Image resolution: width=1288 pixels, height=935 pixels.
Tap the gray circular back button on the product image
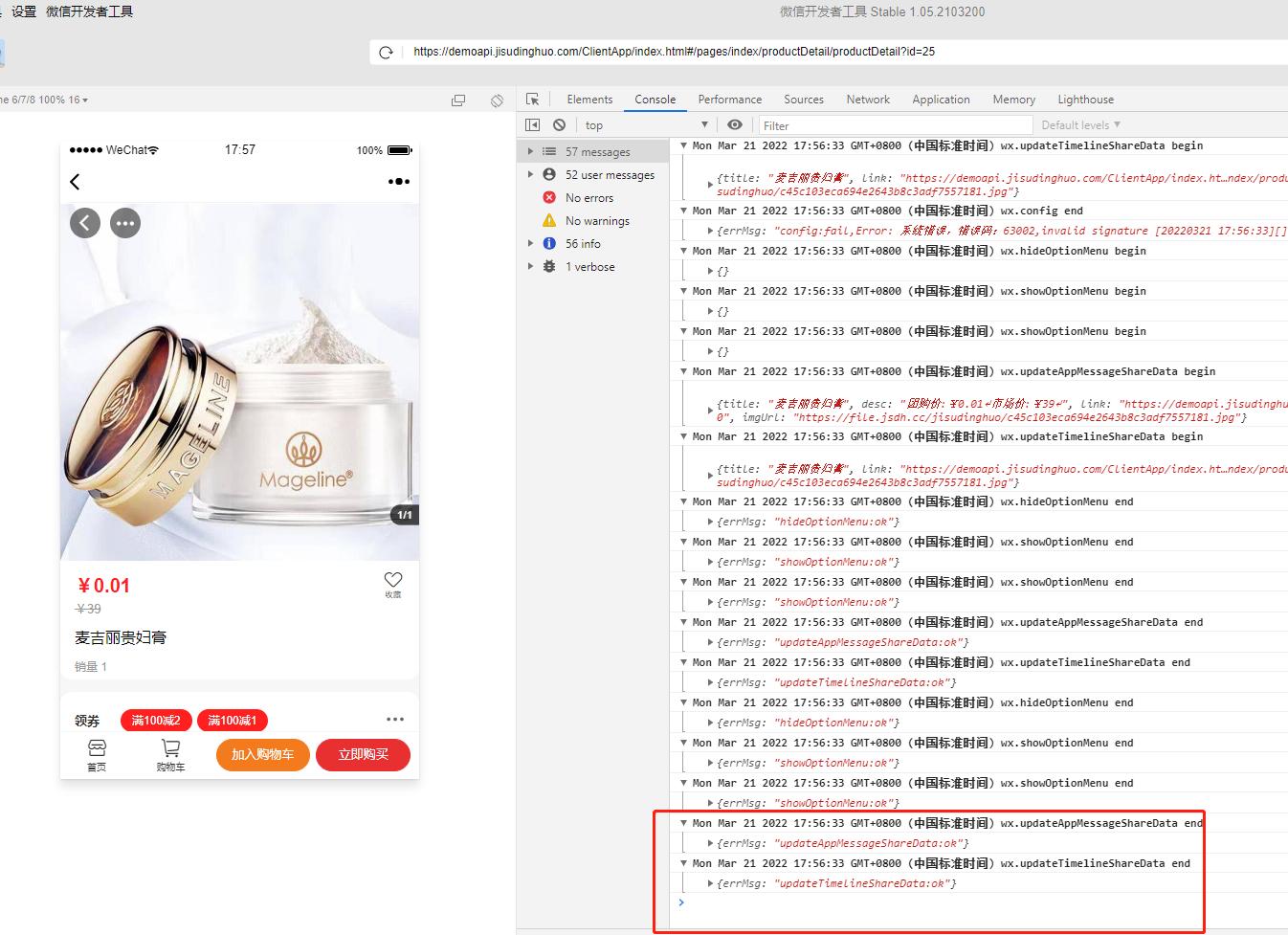tap(85, 223)
